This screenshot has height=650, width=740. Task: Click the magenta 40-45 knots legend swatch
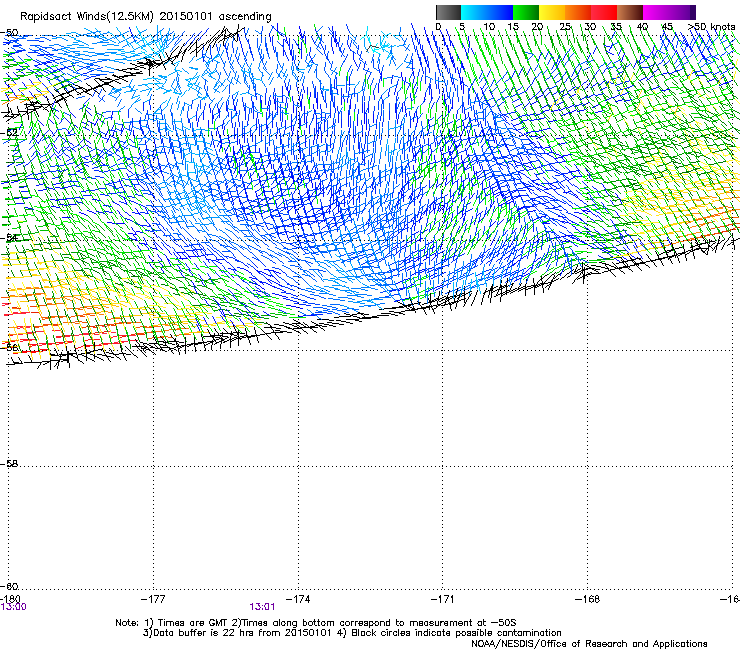[x=656, y=12]
